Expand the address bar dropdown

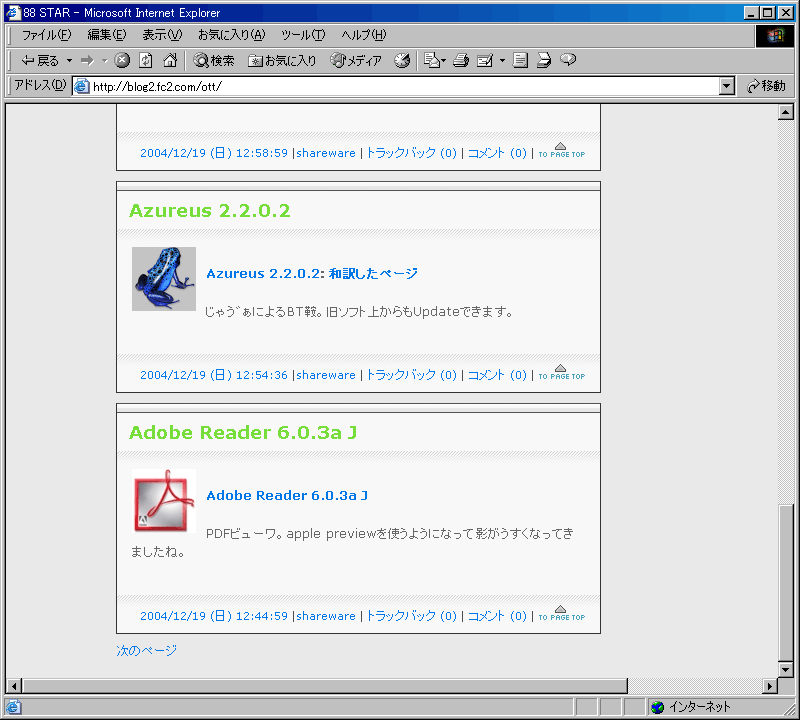[727, 86]
